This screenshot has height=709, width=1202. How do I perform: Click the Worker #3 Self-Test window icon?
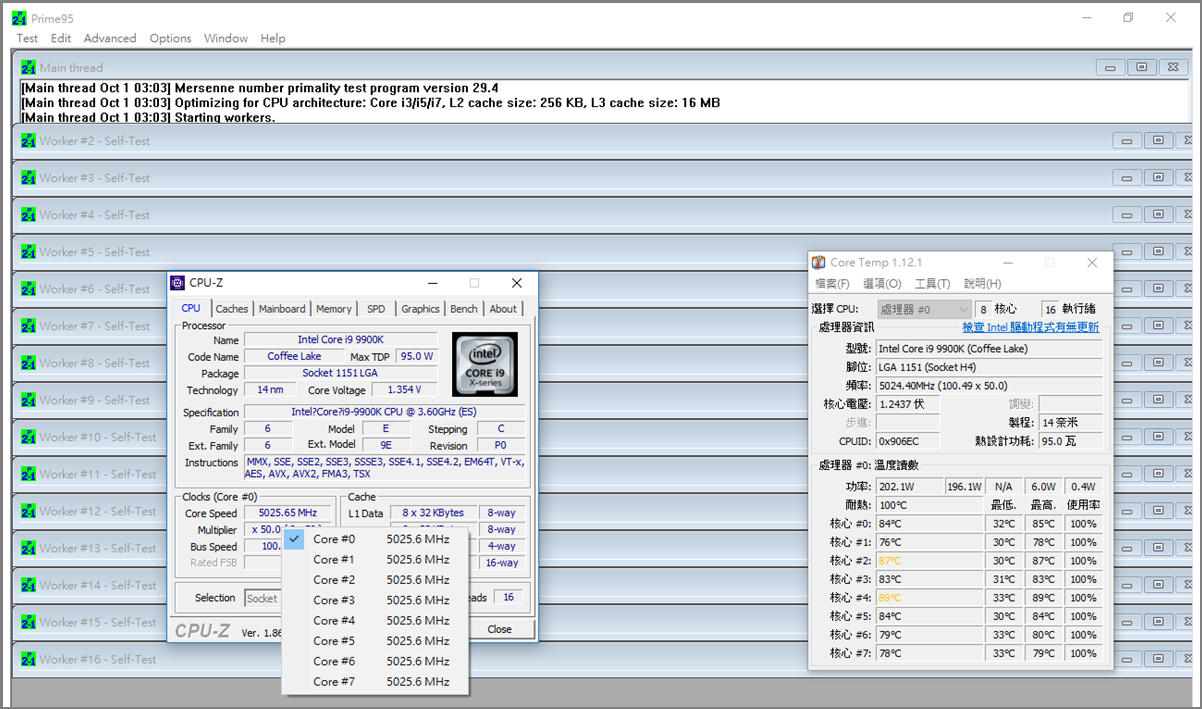point(28,178)
